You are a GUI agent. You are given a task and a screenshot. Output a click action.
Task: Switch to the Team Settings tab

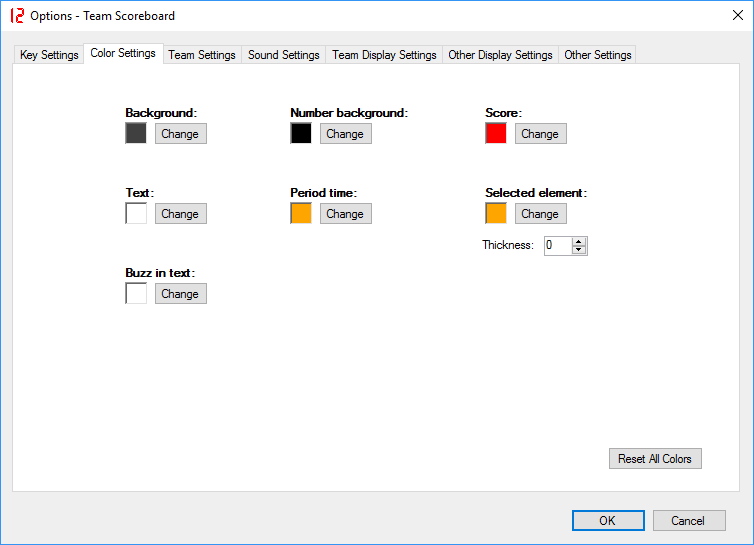[x=202, y=55]
